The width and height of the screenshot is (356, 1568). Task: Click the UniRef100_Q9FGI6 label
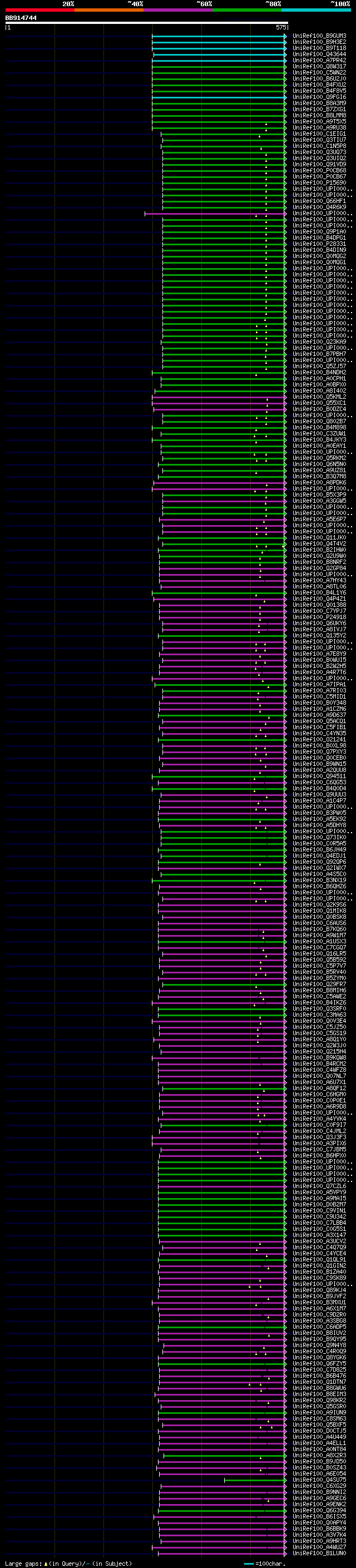point(319,97)
